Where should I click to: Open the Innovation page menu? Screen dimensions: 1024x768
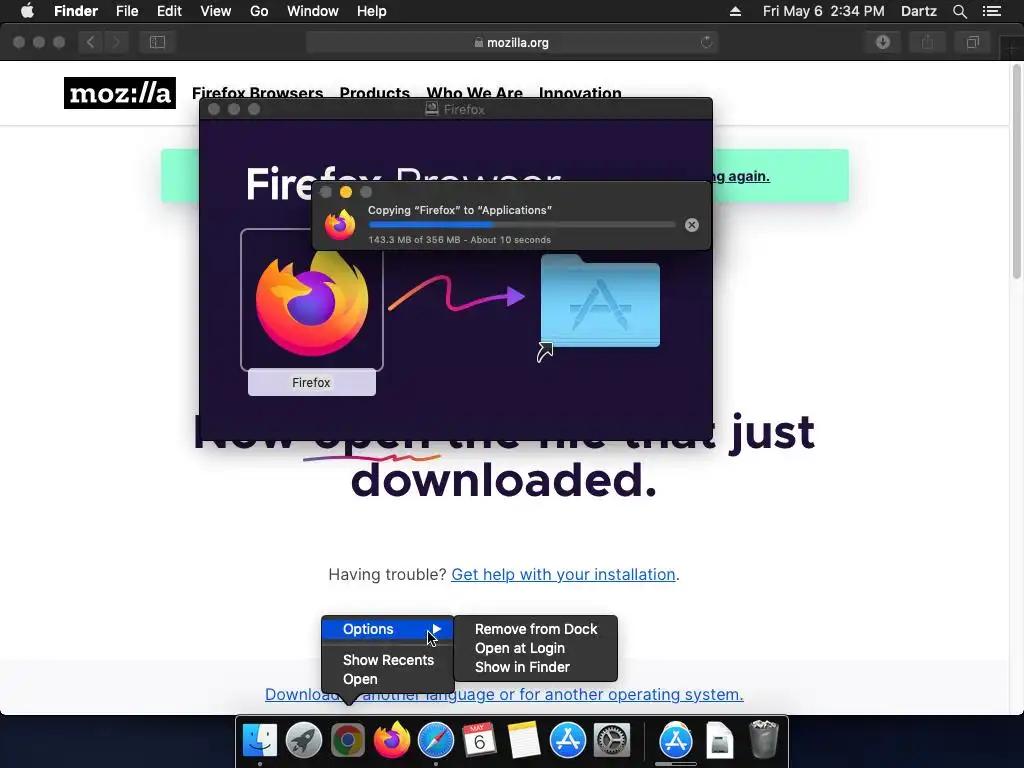point(580,93)
